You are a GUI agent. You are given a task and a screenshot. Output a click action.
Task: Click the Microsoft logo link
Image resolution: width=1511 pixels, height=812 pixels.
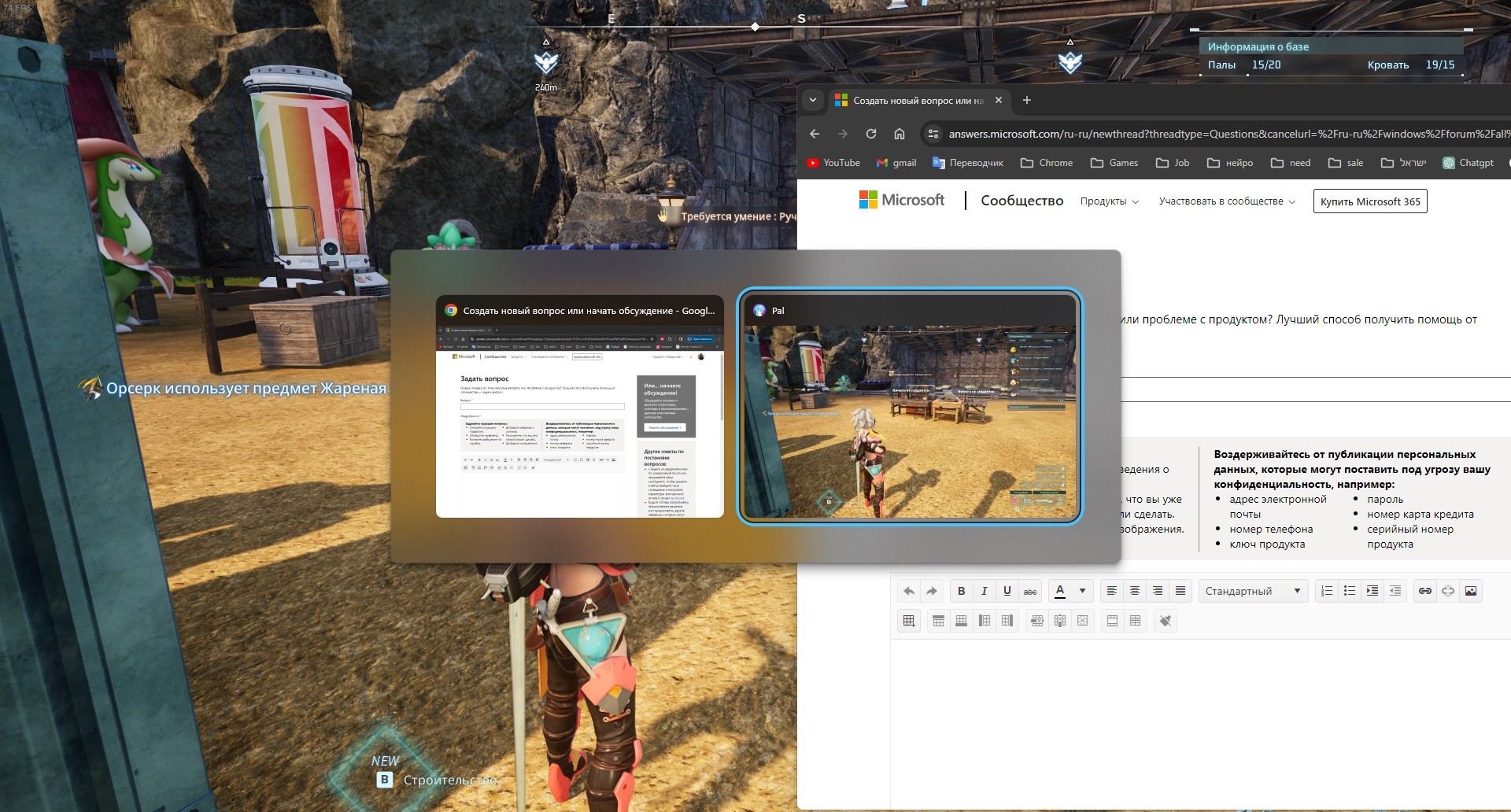coord(902,200)
